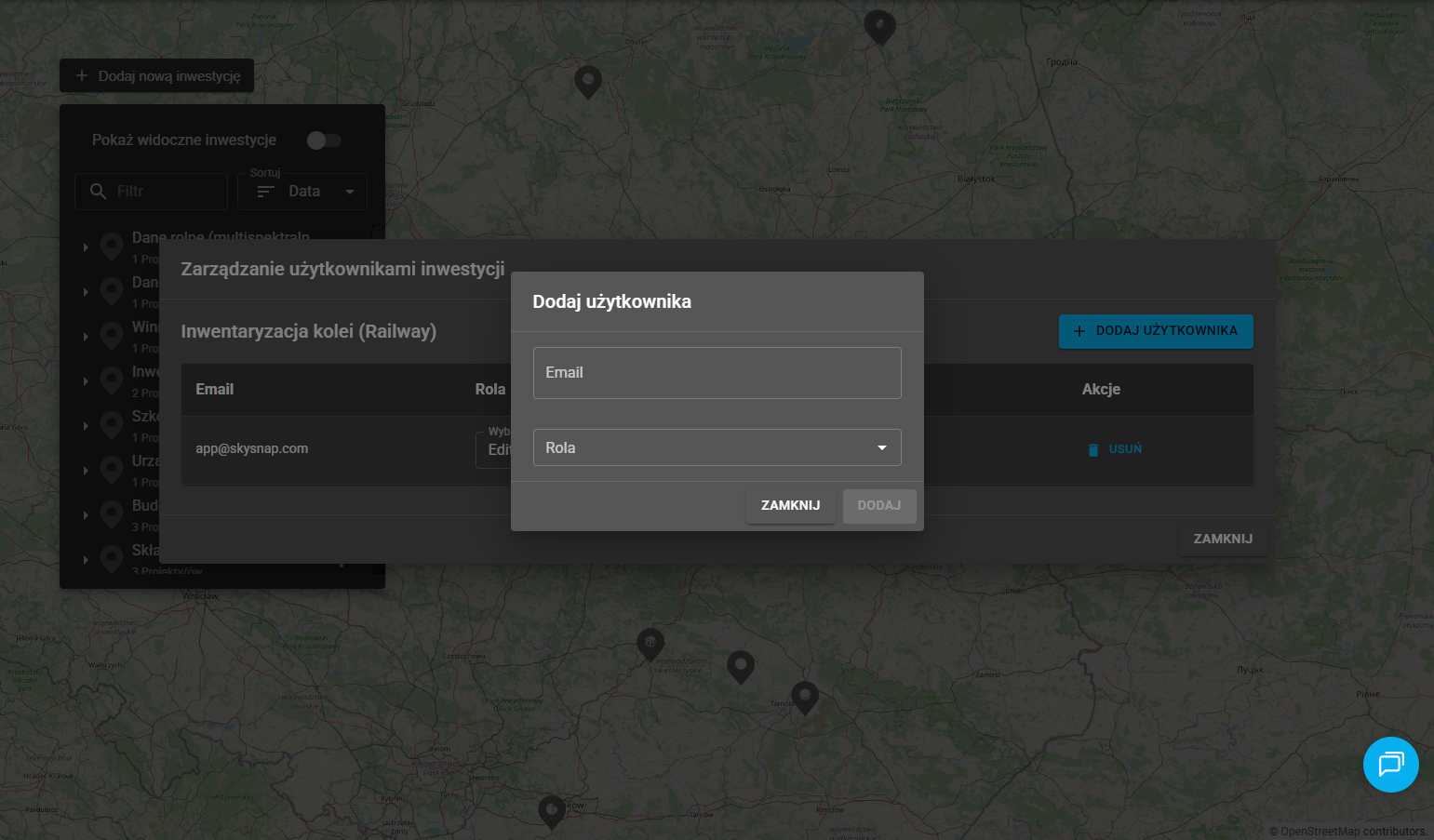This screenshot has width=1434, height=840.
Task: Close the Zarządzanie użytkownikami inwestycji dialog with ZAMKNIJ
Action: (x=1223, y=540)
